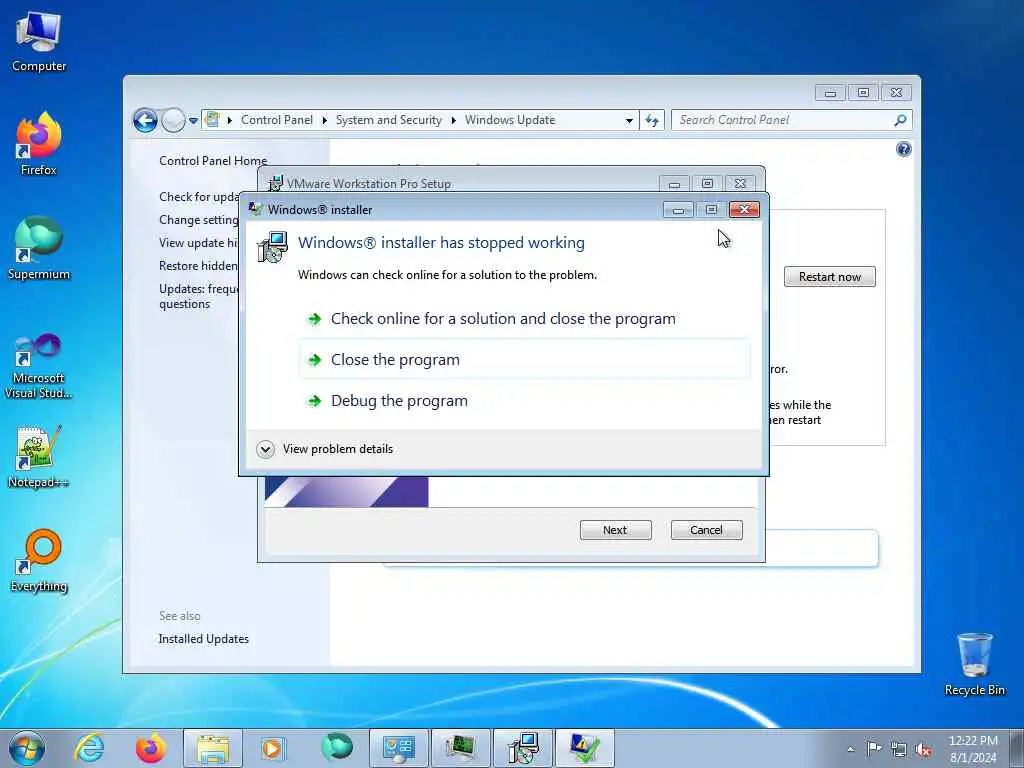Open the Everything search desktop shortcut
The image size is (1024, 768).
click(39, 560)
